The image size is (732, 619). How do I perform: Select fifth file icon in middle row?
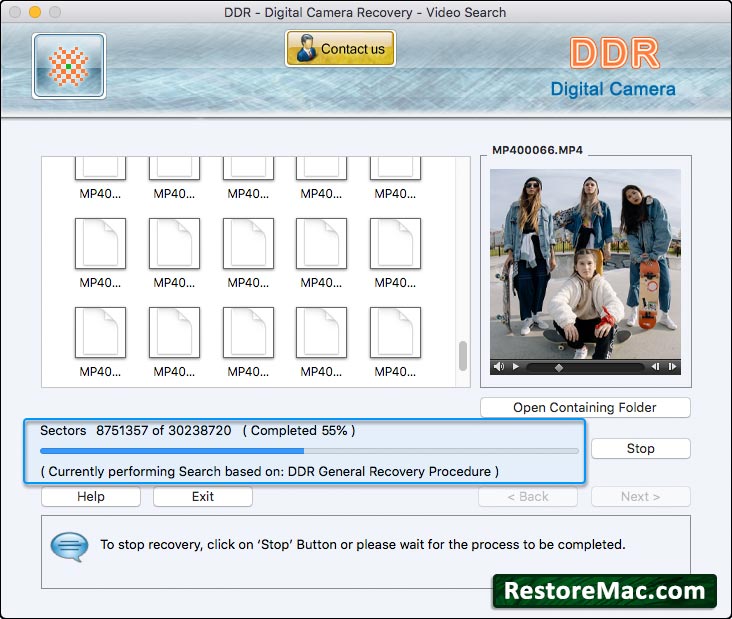pos(395,244)
